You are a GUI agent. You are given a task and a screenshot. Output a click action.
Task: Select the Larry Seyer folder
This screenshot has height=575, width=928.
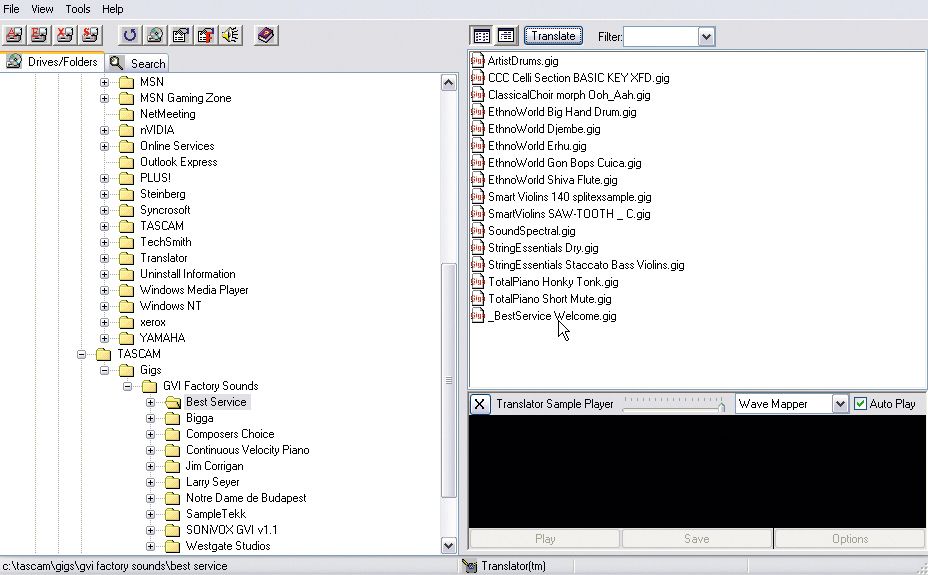click(212, 482)
